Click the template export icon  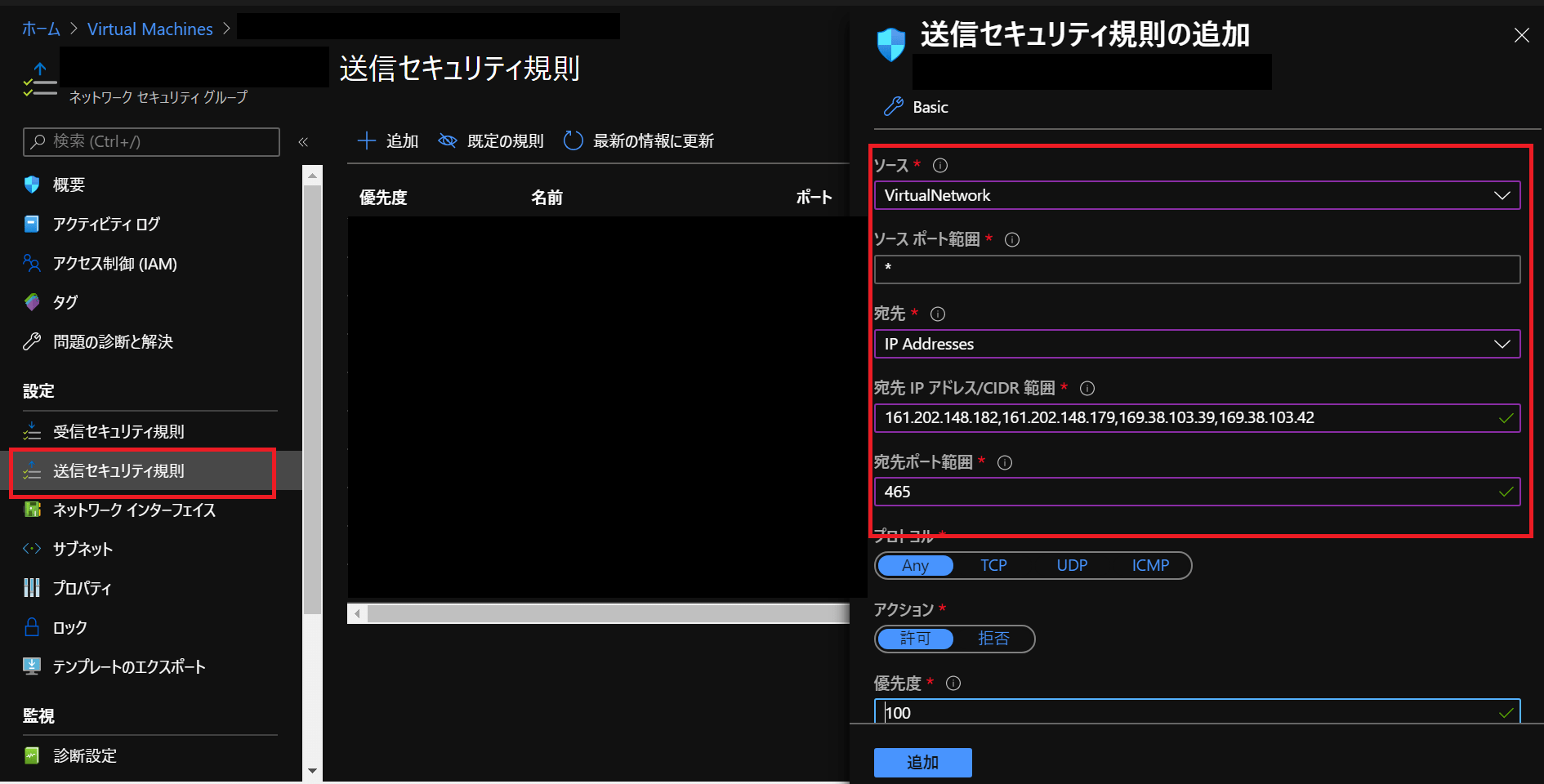(32, 666)
